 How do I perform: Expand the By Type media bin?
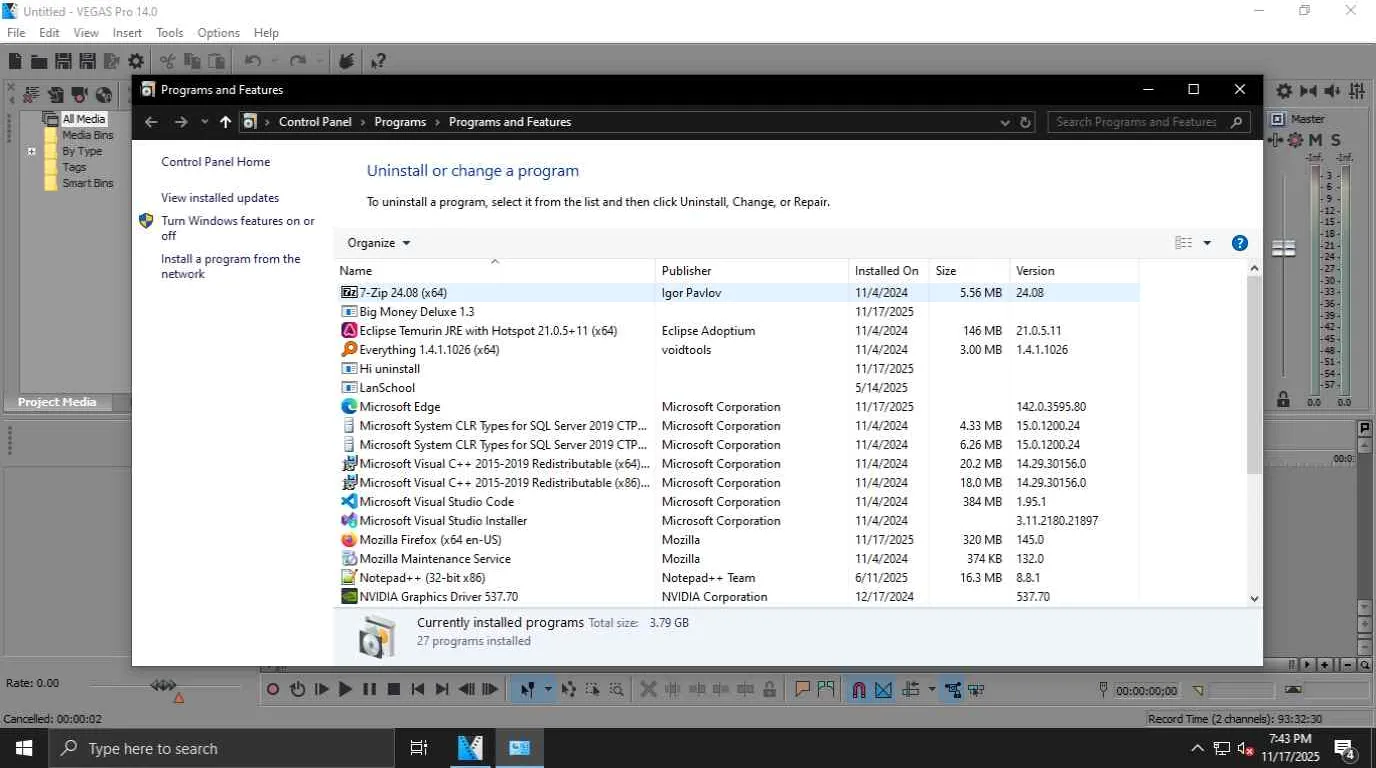tap(32, 152)
